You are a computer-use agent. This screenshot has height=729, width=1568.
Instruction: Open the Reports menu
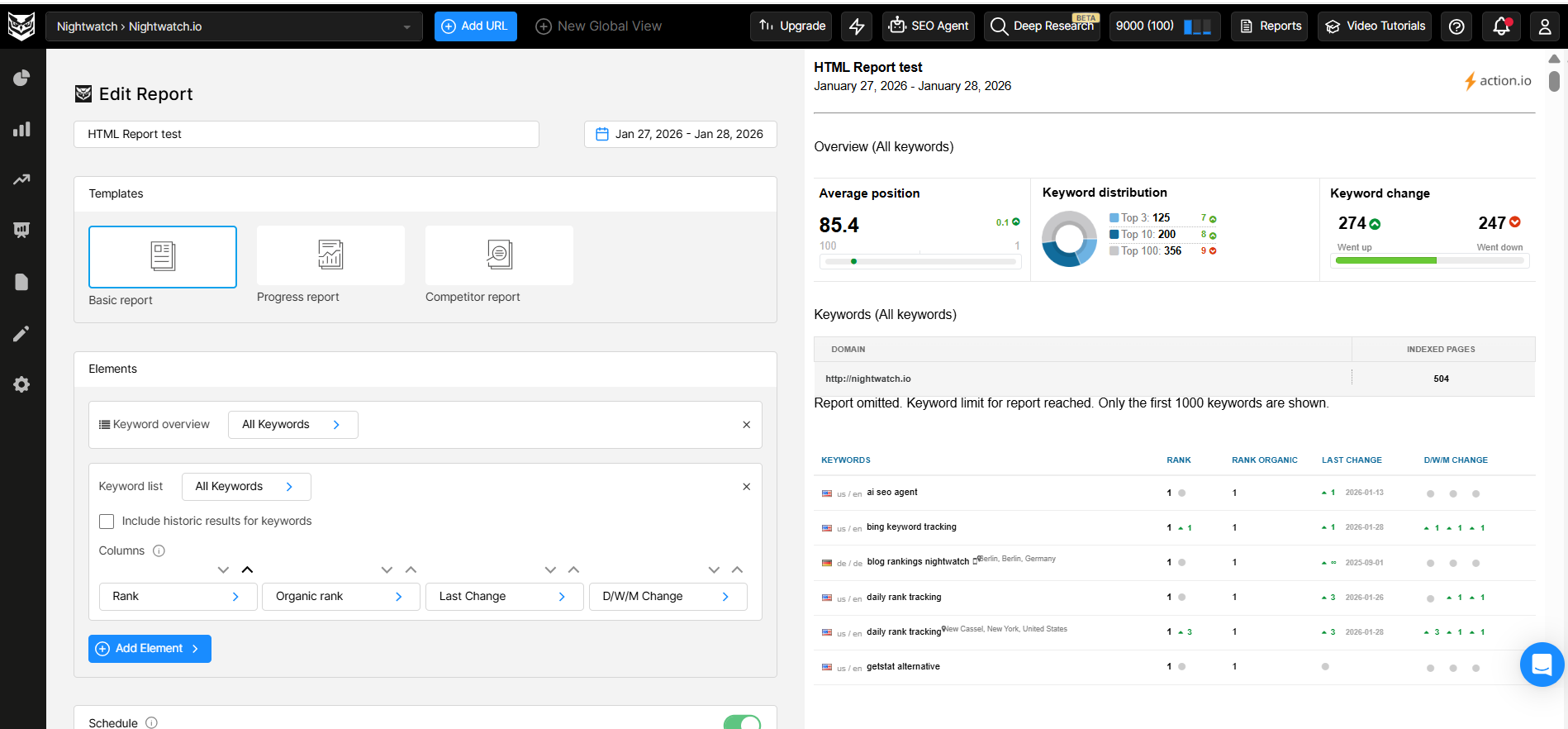pos(1271,26)
